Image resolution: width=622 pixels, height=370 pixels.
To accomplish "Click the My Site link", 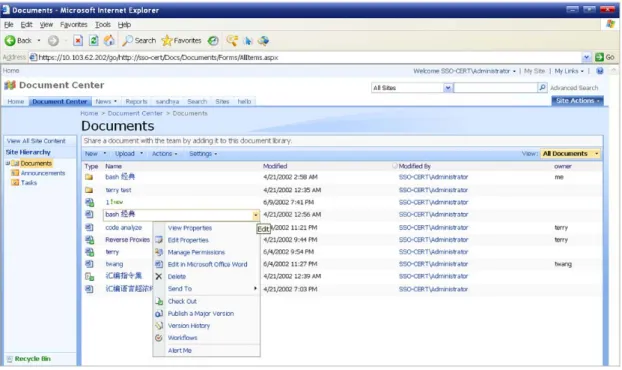I will [x=534, y=71].
